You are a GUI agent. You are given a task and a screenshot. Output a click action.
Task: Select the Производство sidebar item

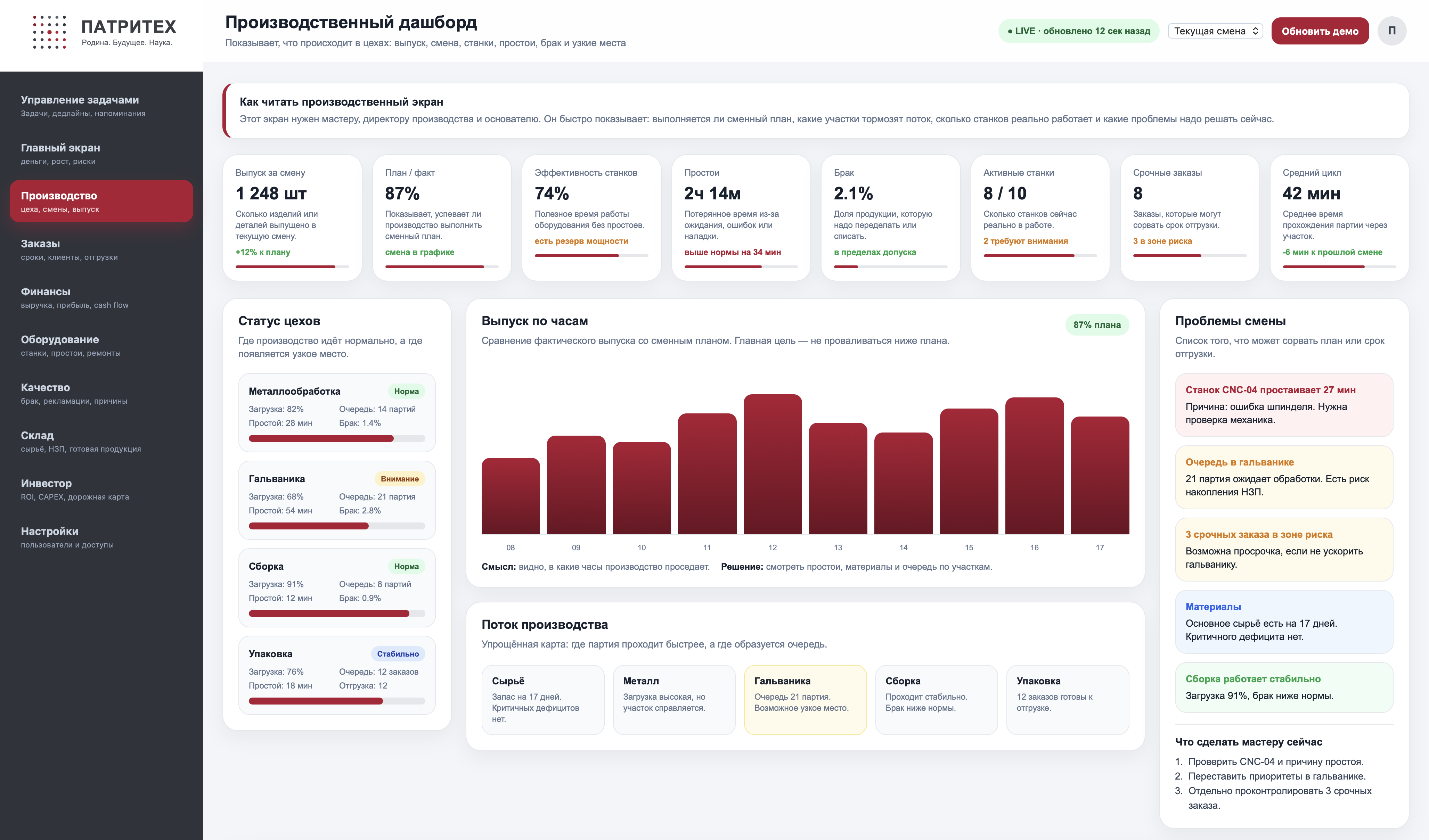101,201
